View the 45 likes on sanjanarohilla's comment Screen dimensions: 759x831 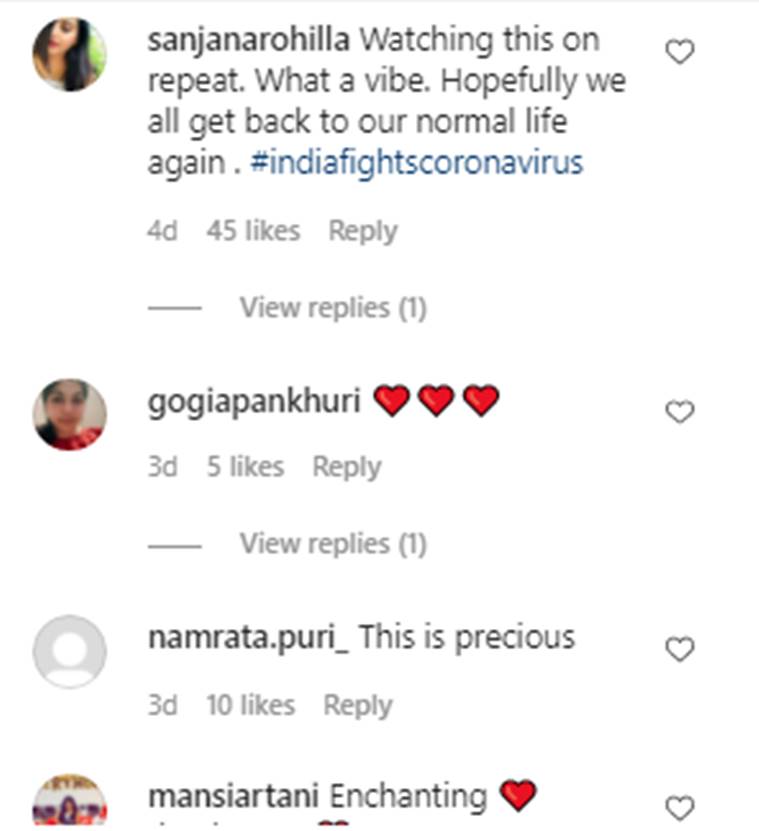(253, 231)
